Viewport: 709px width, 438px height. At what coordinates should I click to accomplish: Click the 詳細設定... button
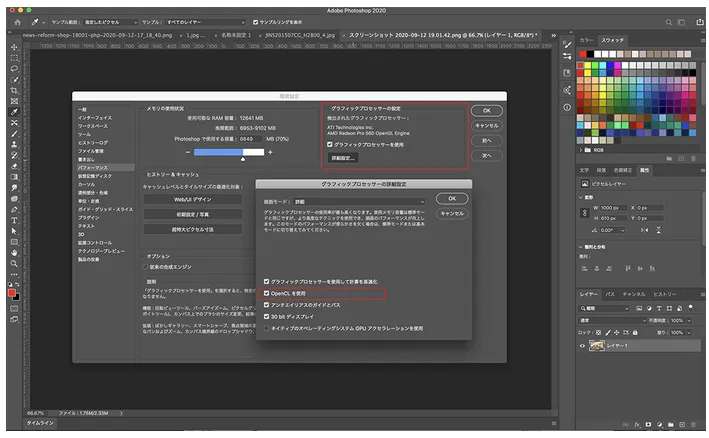pyautogui.click(x=343, y=158)
